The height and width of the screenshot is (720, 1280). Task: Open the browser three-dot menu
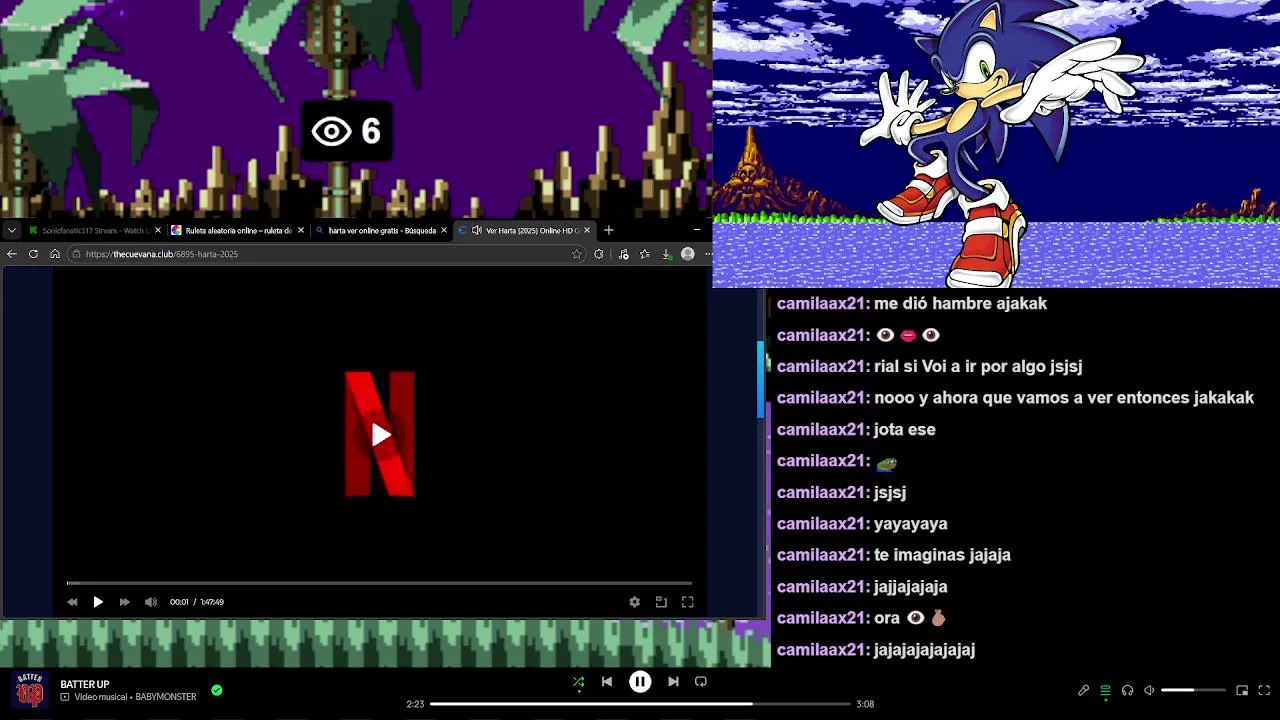point(708,254)
